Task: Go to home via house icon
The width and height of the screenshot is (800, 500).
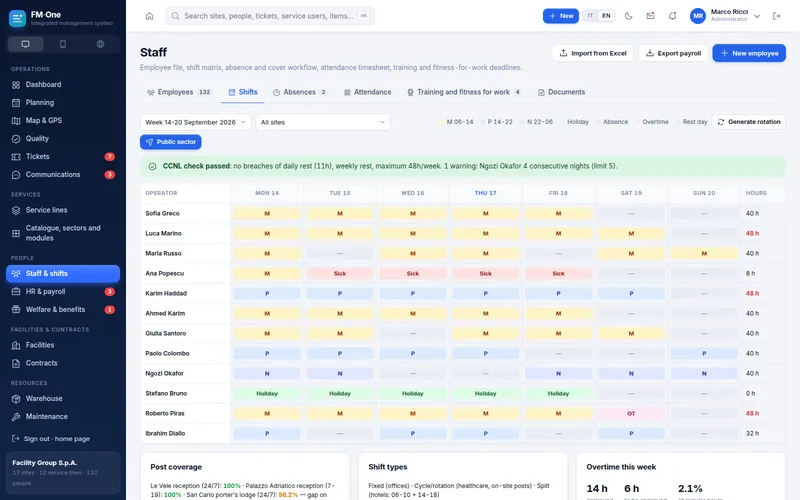Action: point(149,16)
